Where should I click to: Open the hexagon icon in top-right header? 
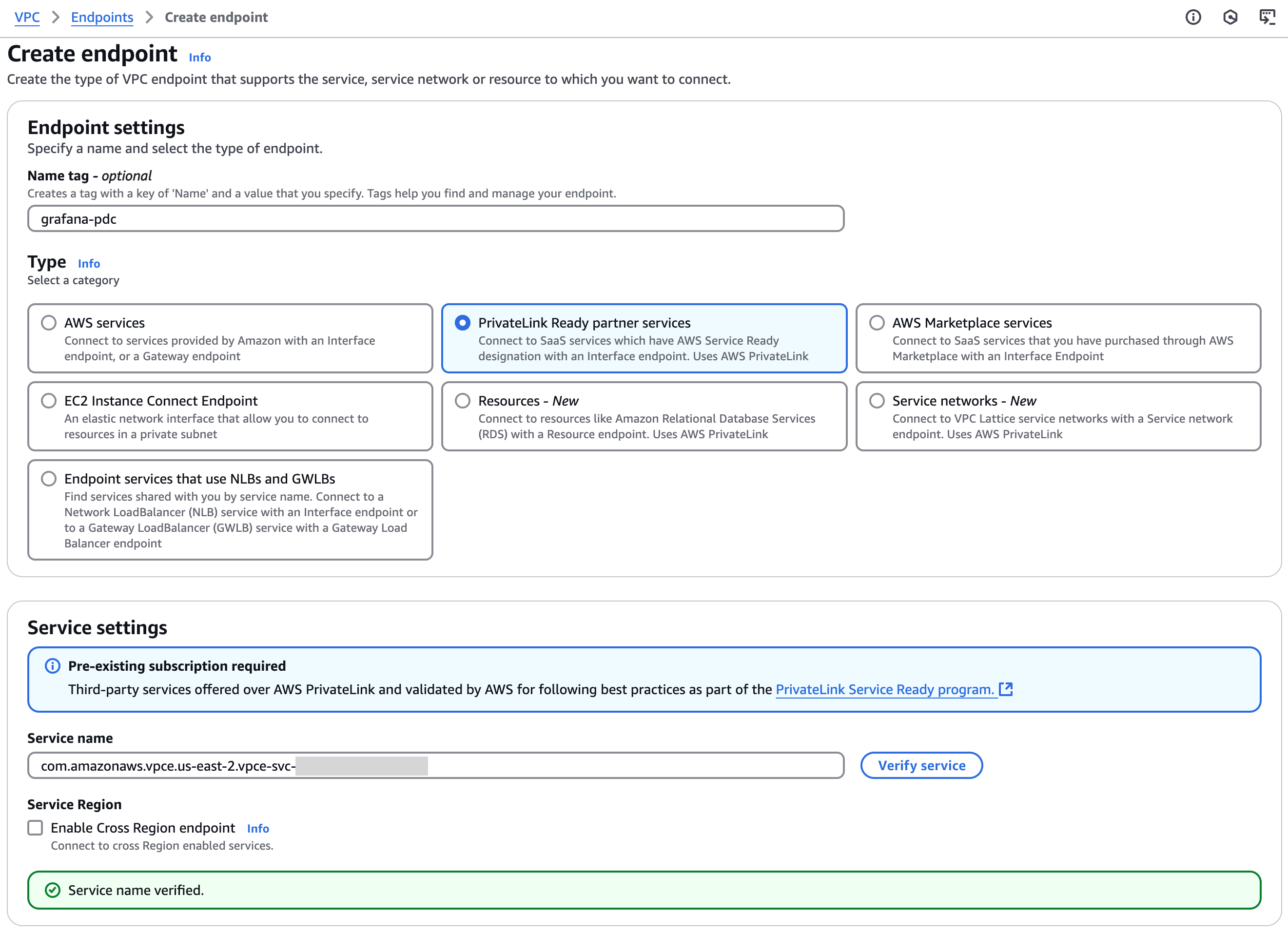tap(1230, 18)
